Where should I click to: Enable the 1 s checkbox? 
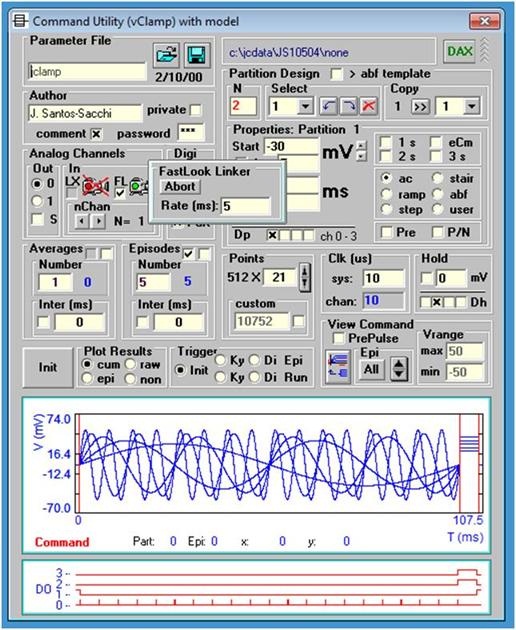[386, 142]
